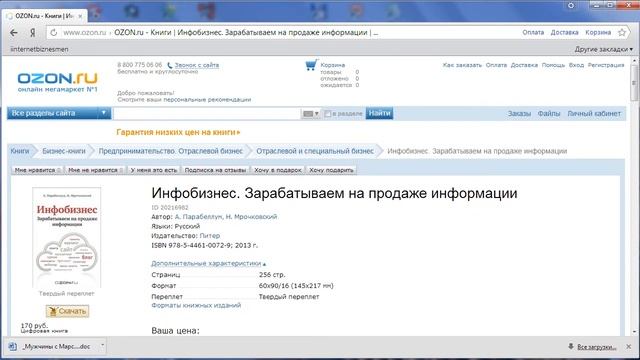
Task: Close the downloads bar with the X
Action: click(x=629, y=347)
